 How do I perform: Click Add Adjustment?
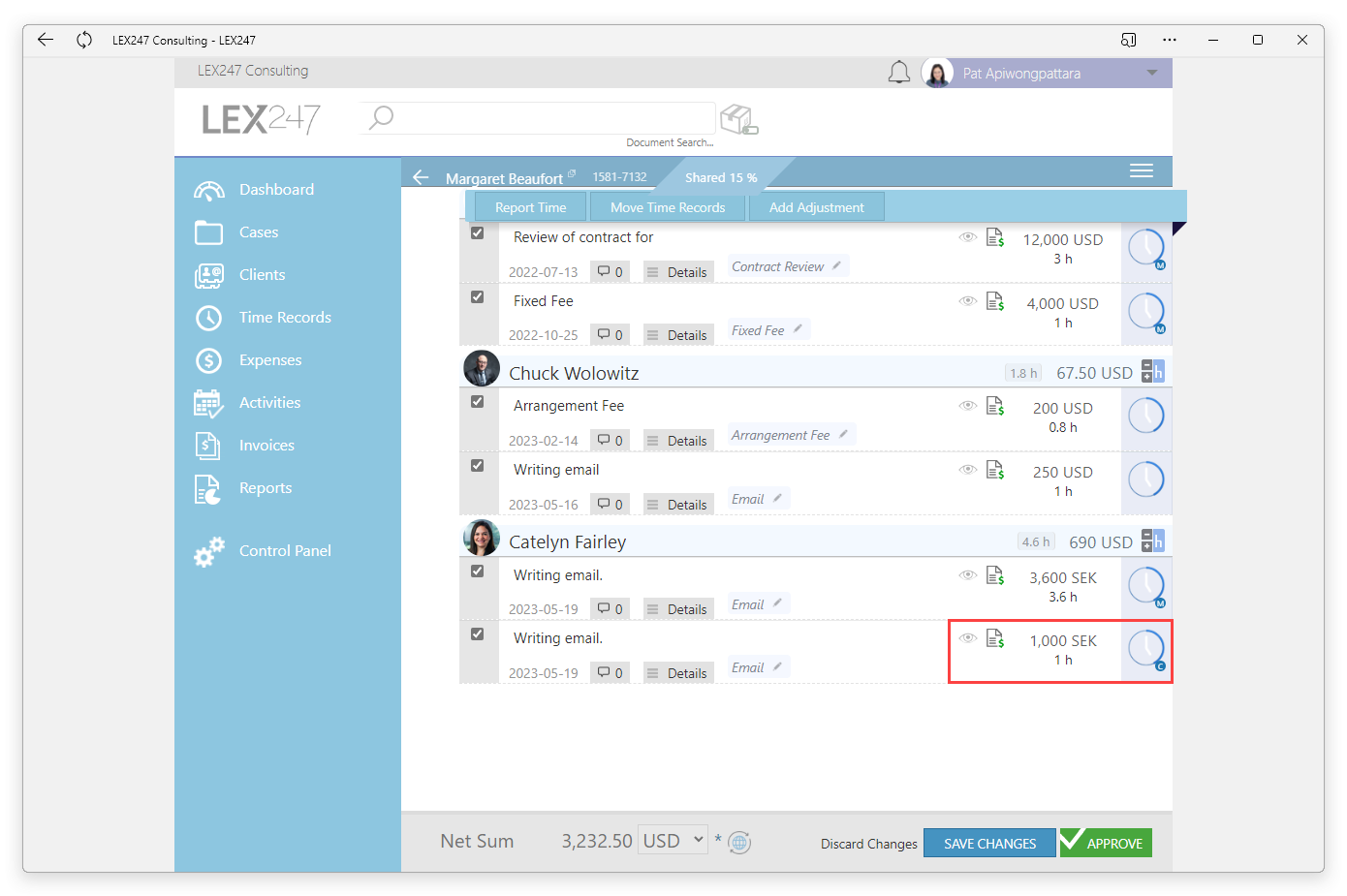817,207
